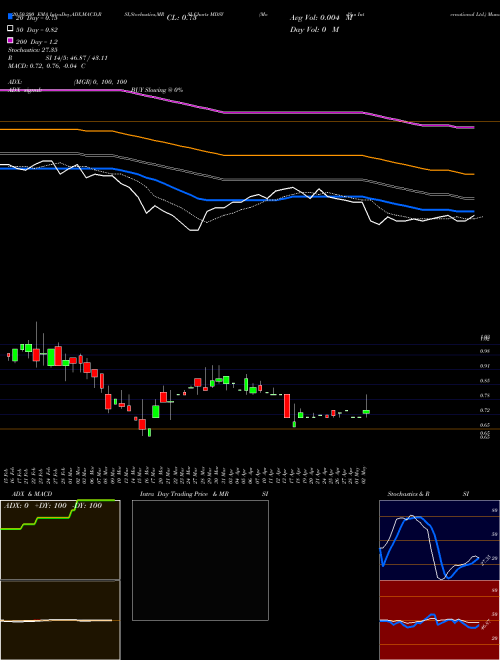500x660 pixels.
Task: Select the 'SI 14/3: 46.87 / 48.11' value
Action: 77,58
